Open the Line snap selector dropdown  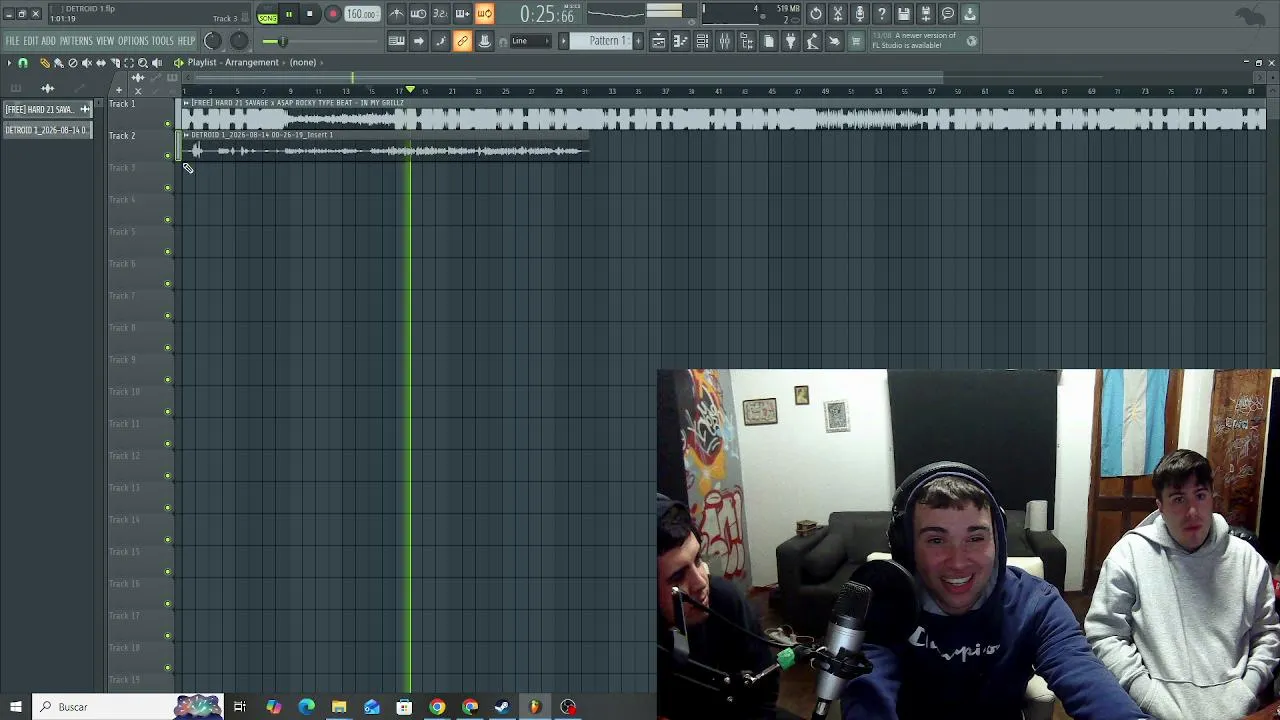[x=530, y=41]
